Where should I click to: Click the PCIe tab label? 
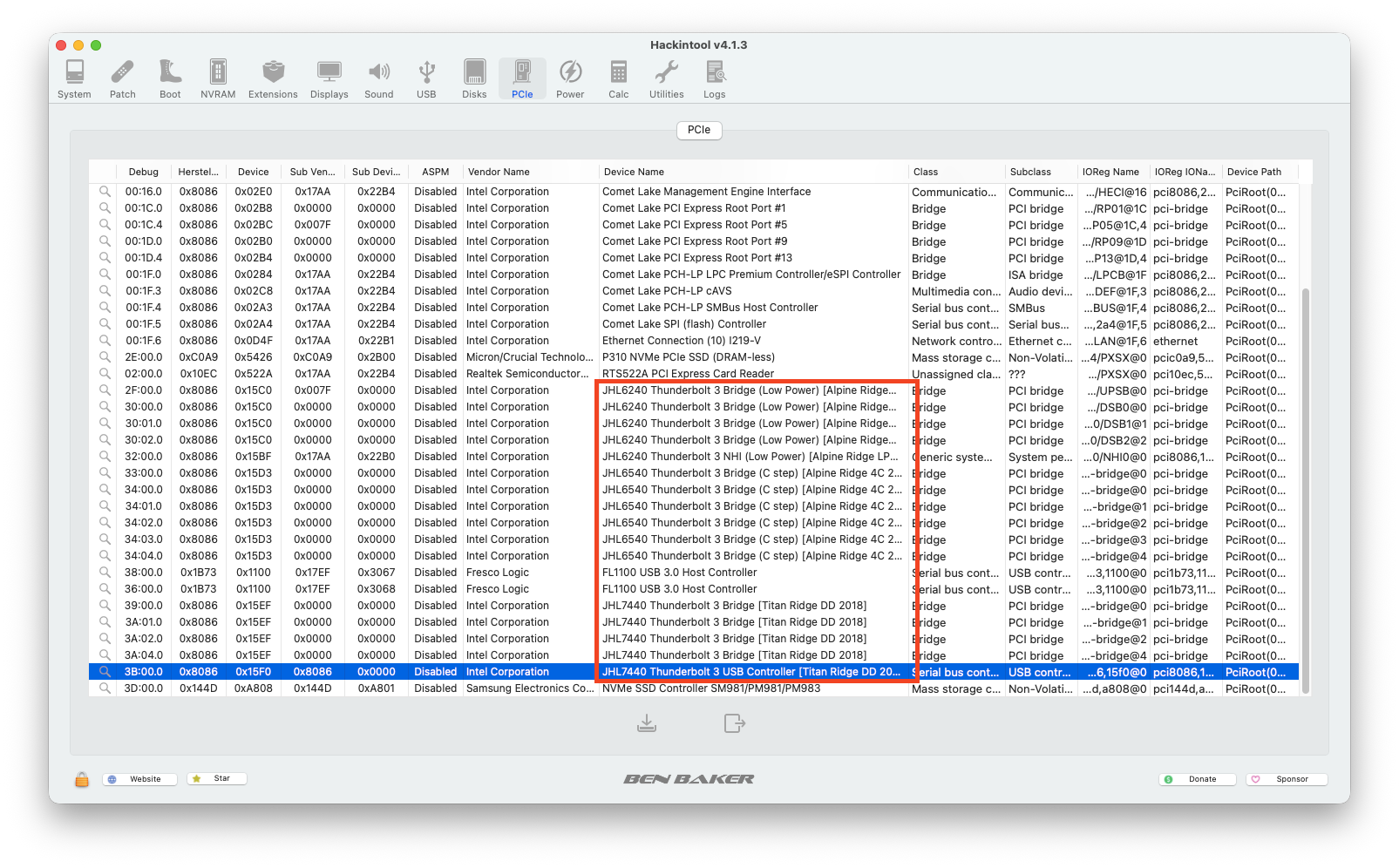click(x=699, y=130)
